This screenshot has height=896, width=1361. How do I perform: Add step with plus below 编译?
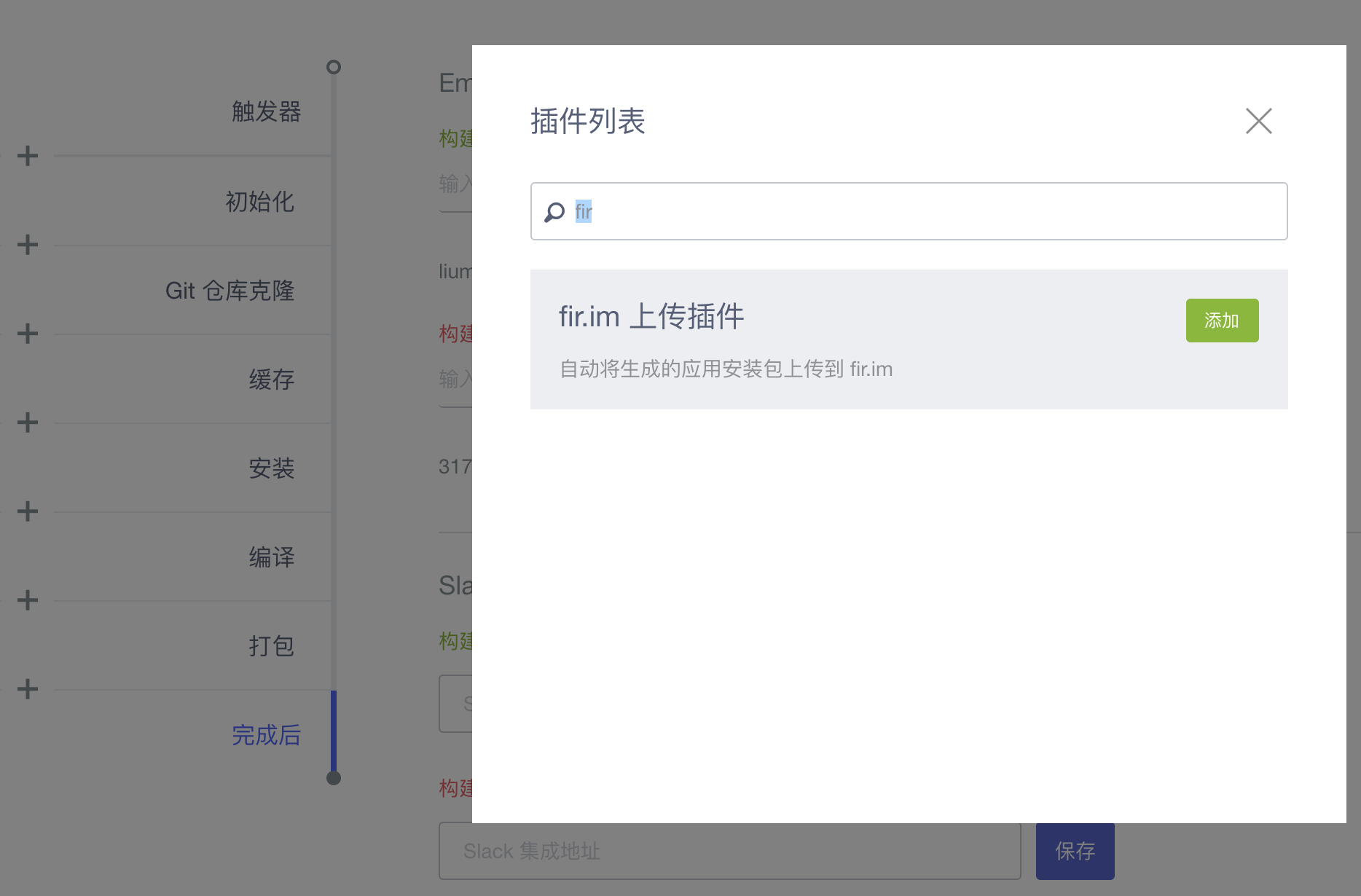[x=28, y=600]
